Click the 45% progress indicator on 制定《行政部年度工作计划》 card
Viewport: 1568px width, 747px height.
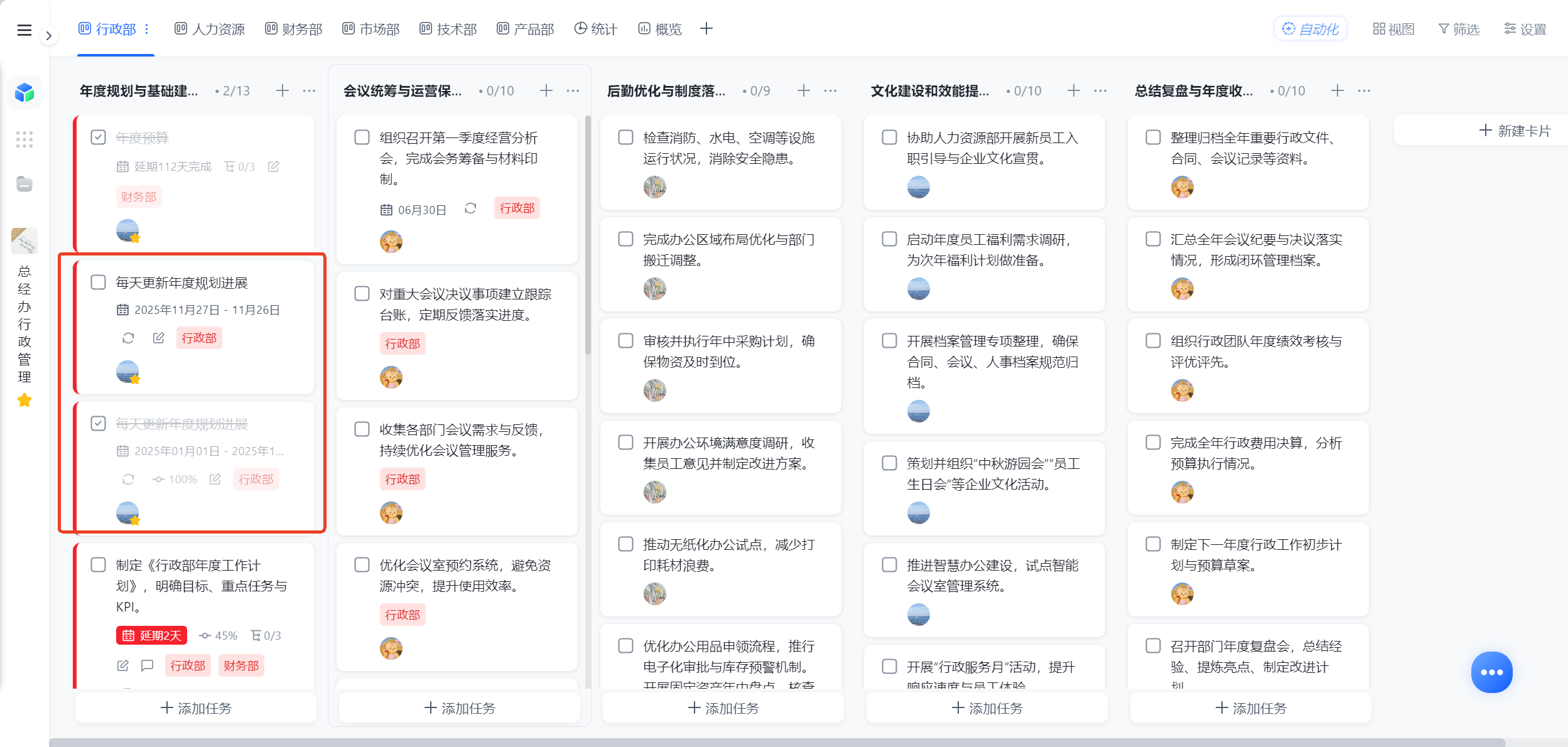pos(218,635)
